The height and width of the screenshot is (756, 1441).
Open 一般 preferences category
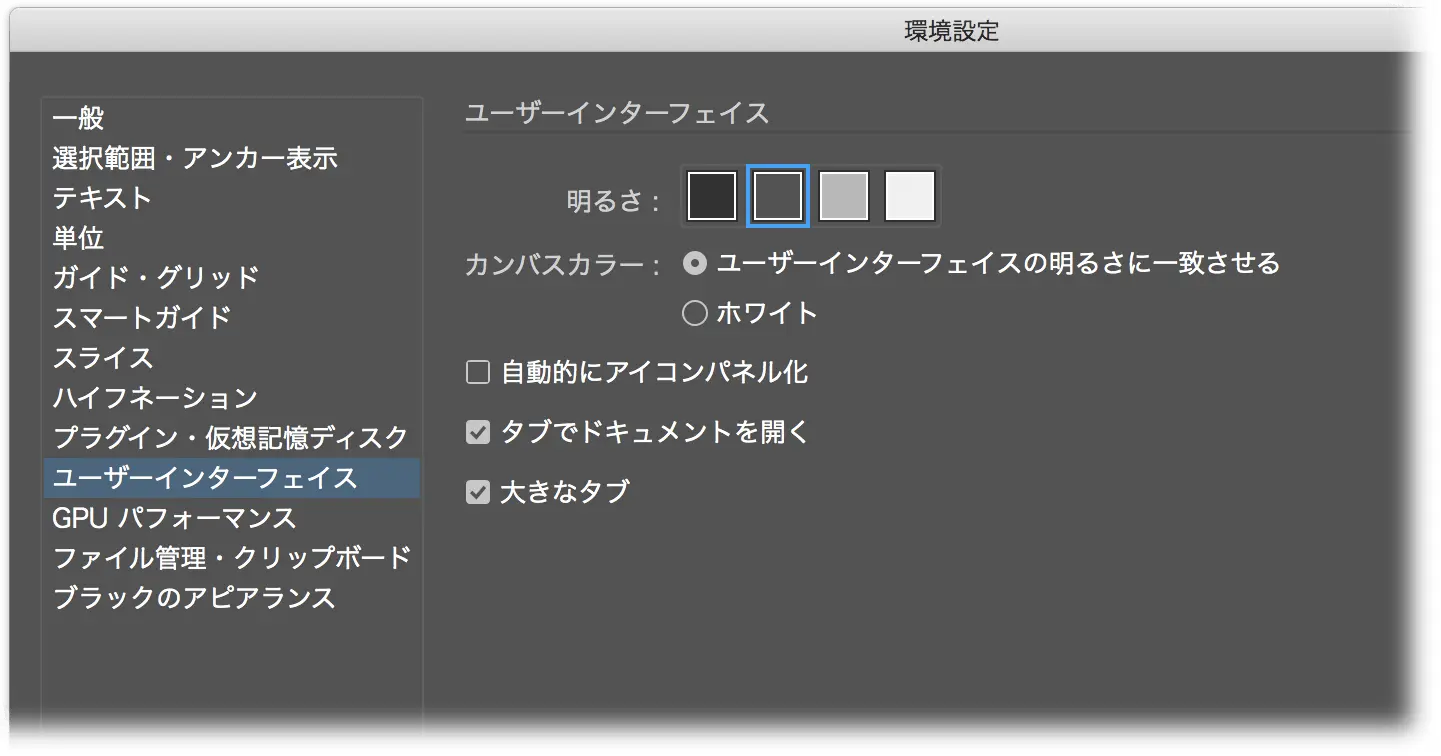[x=79, y=118]
